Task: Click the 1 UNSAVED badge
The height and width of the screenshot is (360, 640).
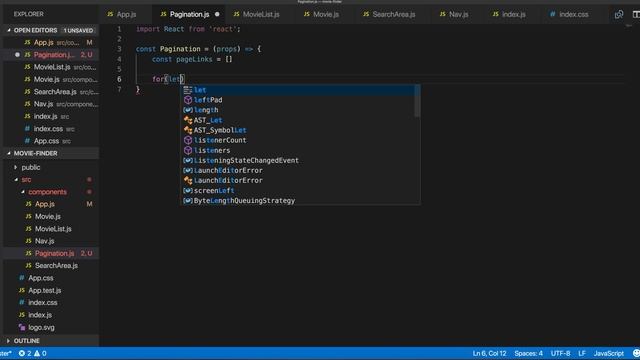Action: pos(78,31)
